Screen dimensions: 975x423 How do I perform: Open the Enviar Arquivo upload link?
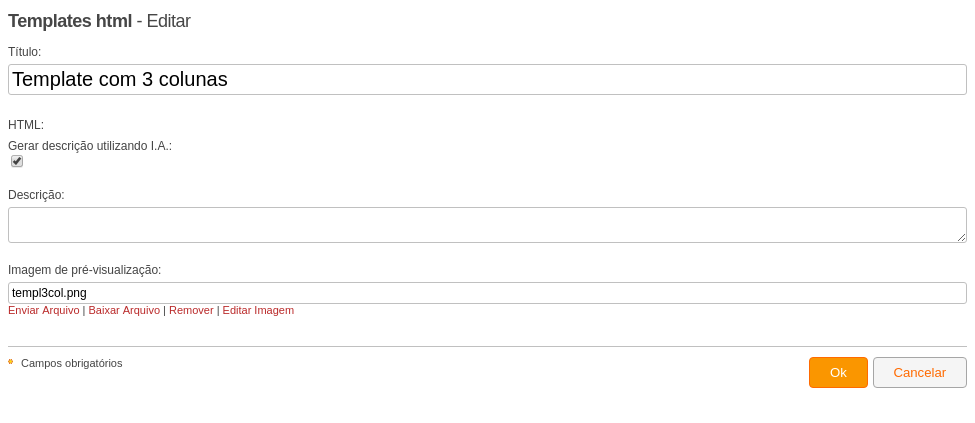(x=44, y=310)
